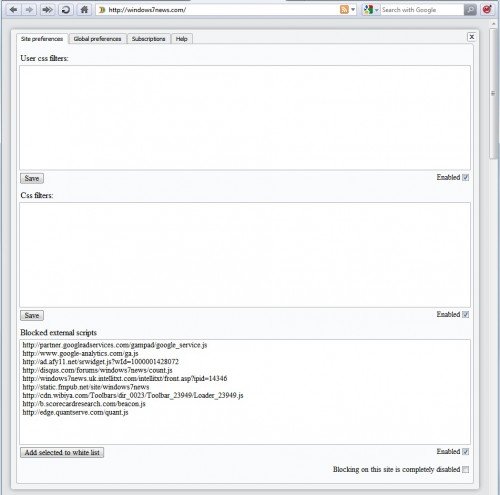
Task: Open the Google search engine selector
Action: pyautogui.click(x=371, y=10)
